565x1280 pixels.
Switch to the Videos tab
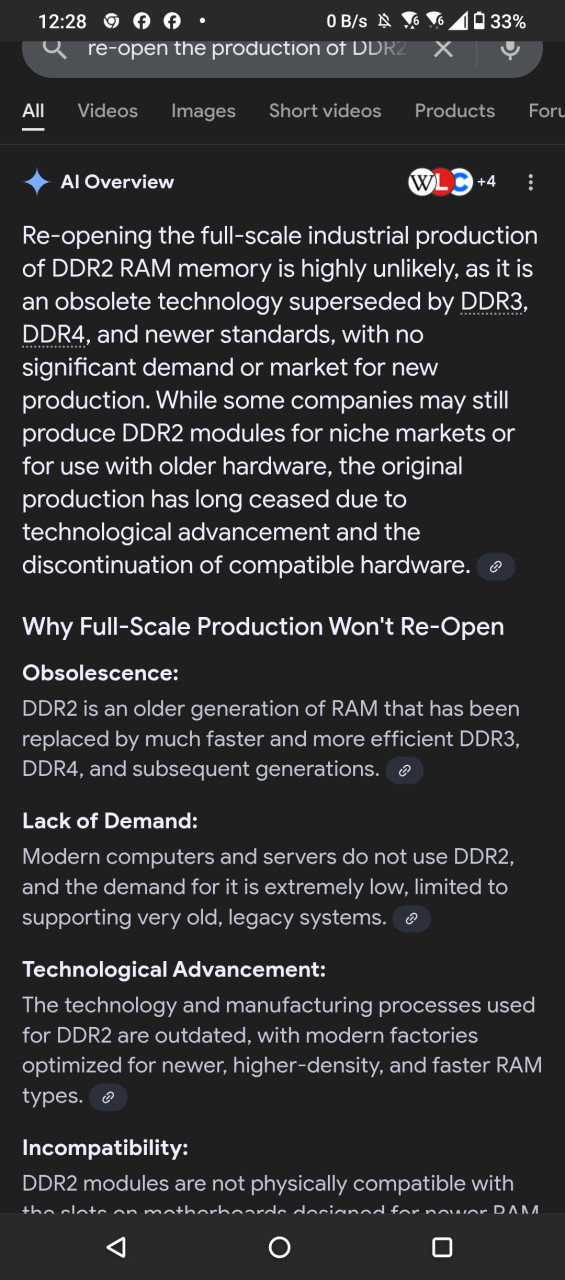[x=108, y=111]
